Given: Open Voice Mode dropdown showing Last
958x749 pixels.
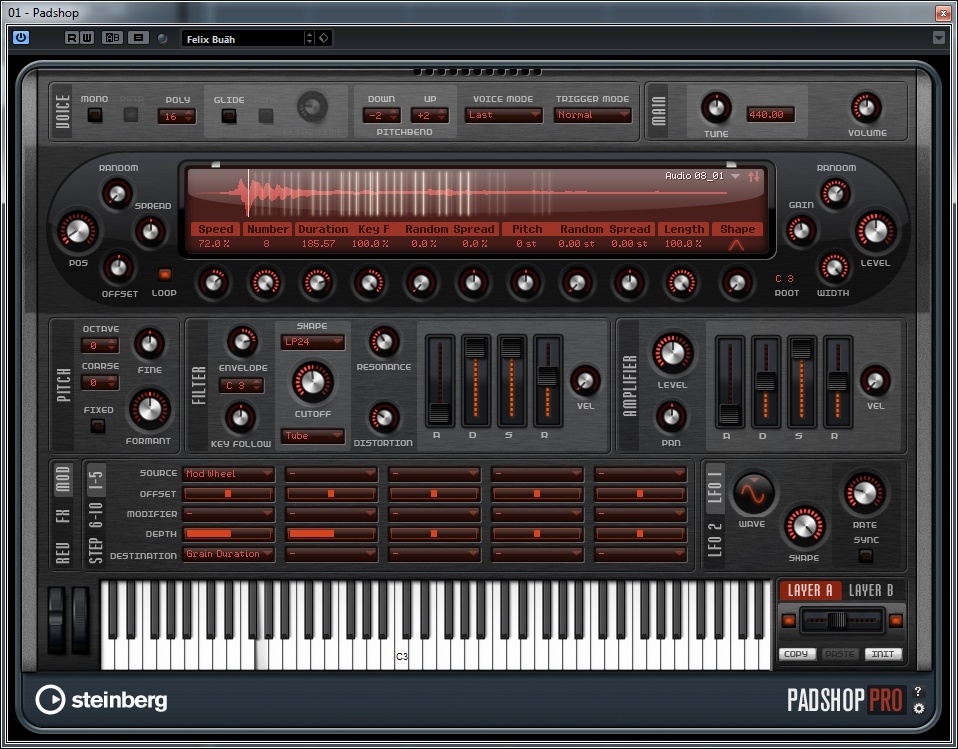Looking at the screenshot, I should pos(503,115).
